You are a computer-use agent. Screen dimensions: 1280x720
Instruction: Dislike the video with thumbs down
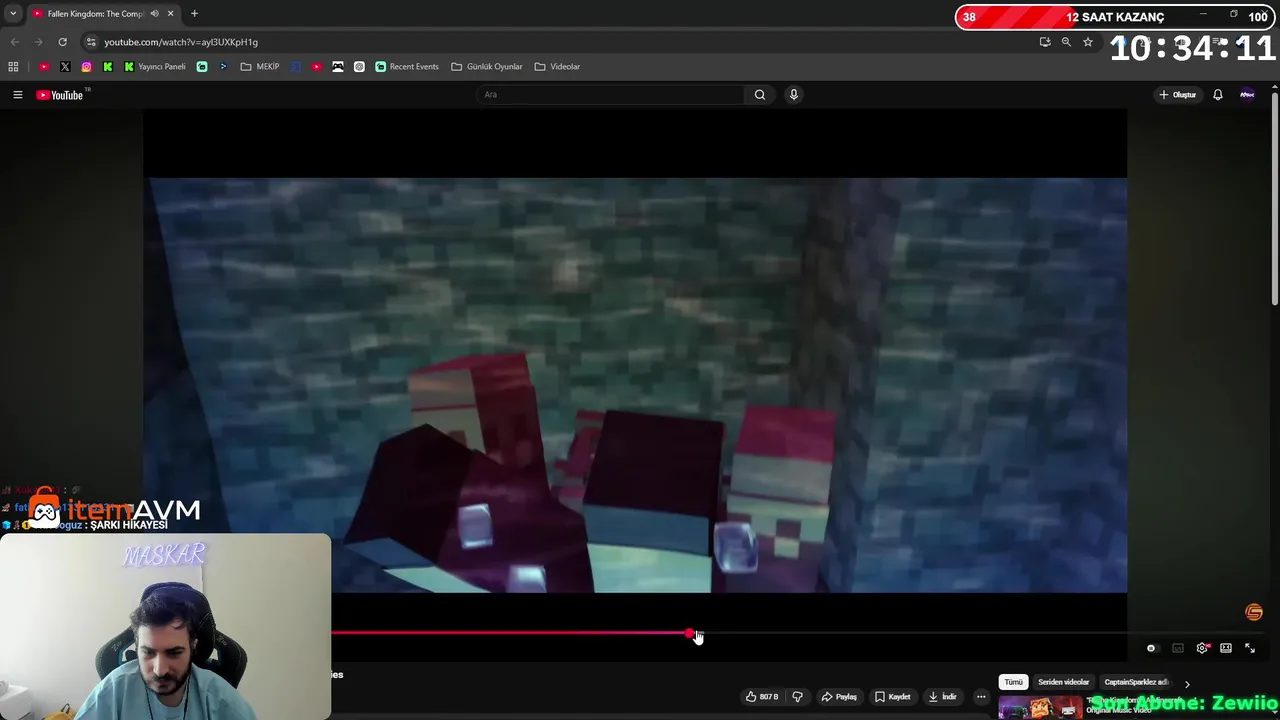point(797,697)
